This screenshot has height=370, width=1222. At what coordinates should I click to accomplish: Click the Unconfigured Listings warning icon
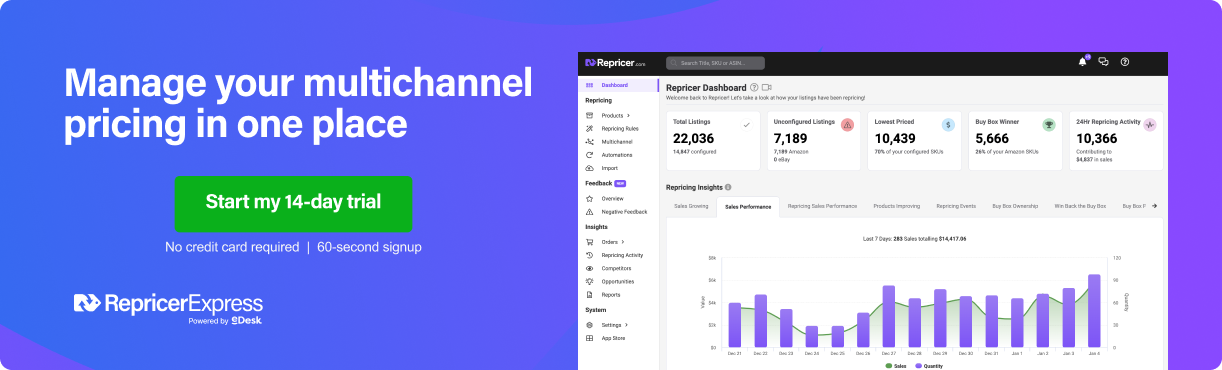847,125
